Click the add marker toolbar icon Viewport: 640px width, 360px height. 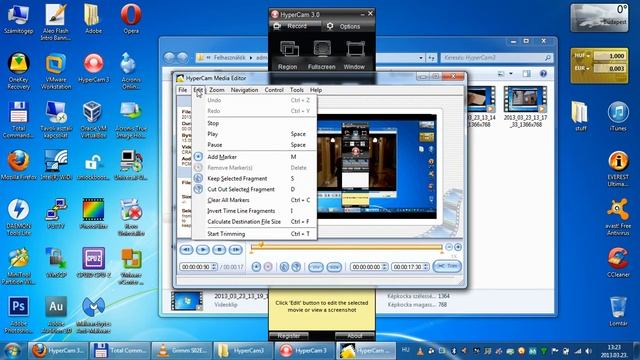[256, 267]
